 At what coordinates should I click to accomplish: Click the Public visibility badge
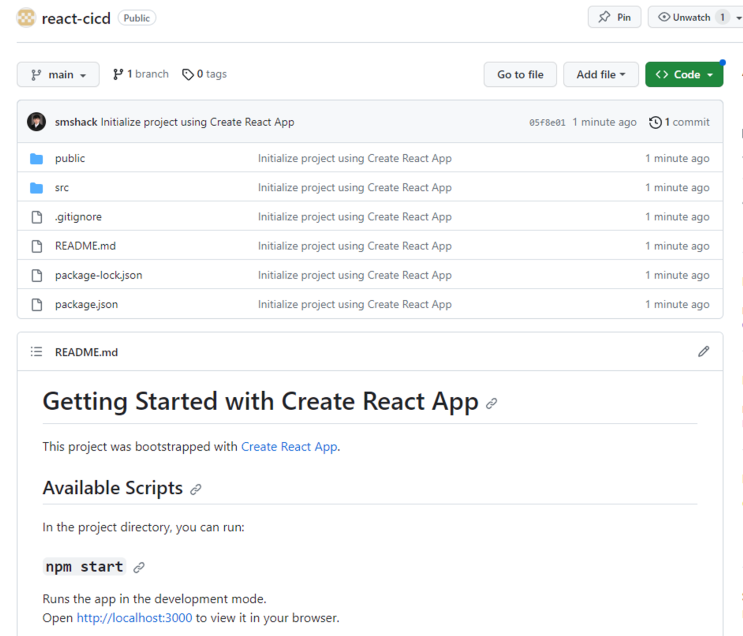pos(137,18)
